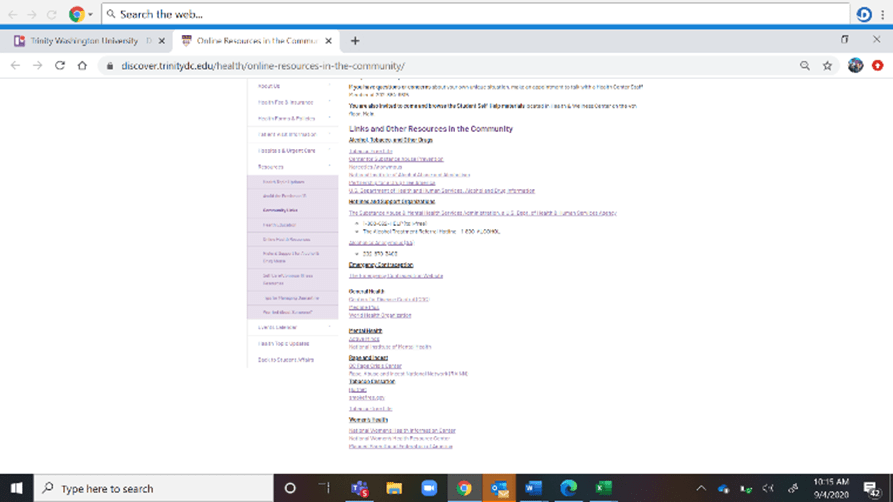893x502 pixels.
Task: Switch to the Trinity Washington University tab
Action: (84, 41)
